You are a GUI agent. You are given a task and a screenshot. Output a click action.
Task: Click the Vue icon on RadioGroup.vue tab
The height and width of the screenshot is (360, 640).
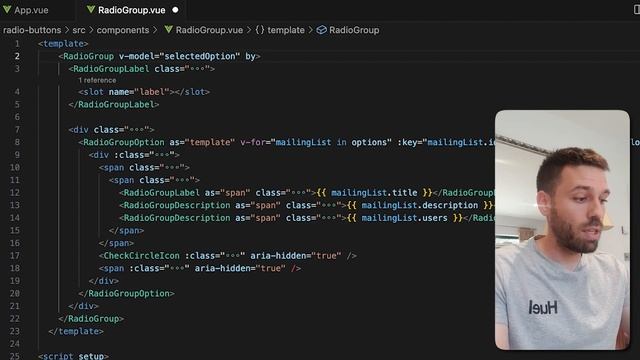click(x=91, y=10)
